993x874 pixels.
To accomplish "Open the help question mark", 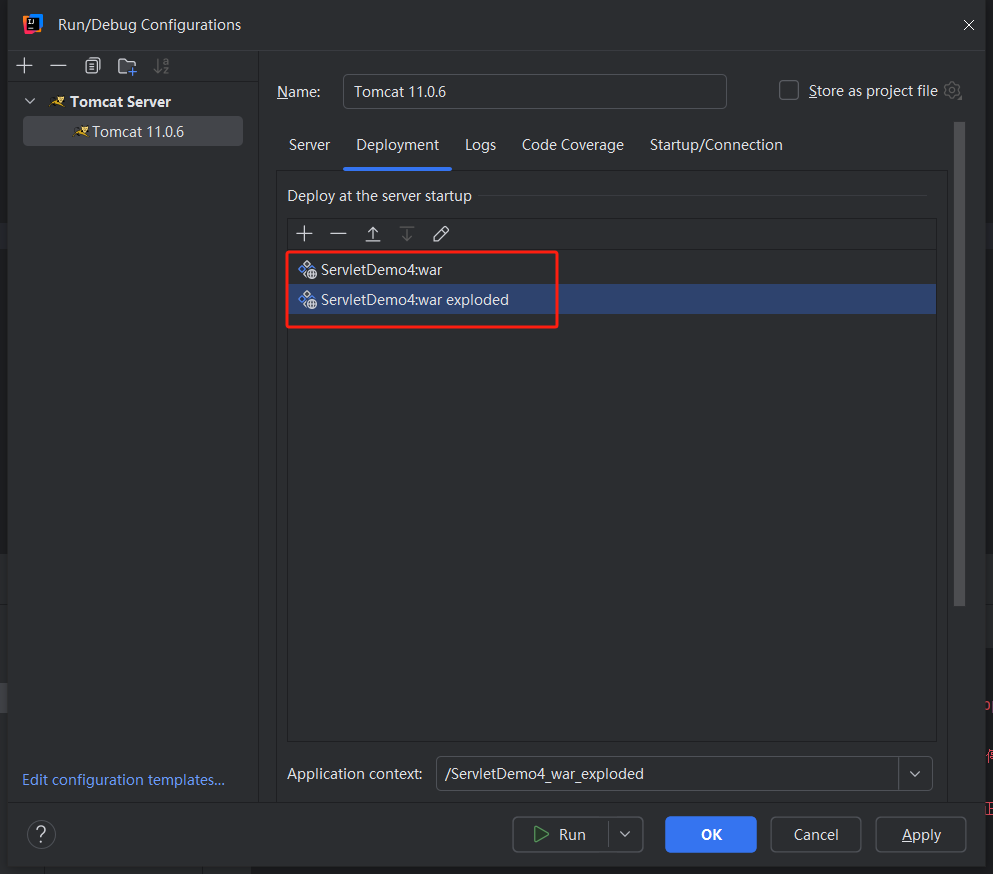I will coord(41,835).
